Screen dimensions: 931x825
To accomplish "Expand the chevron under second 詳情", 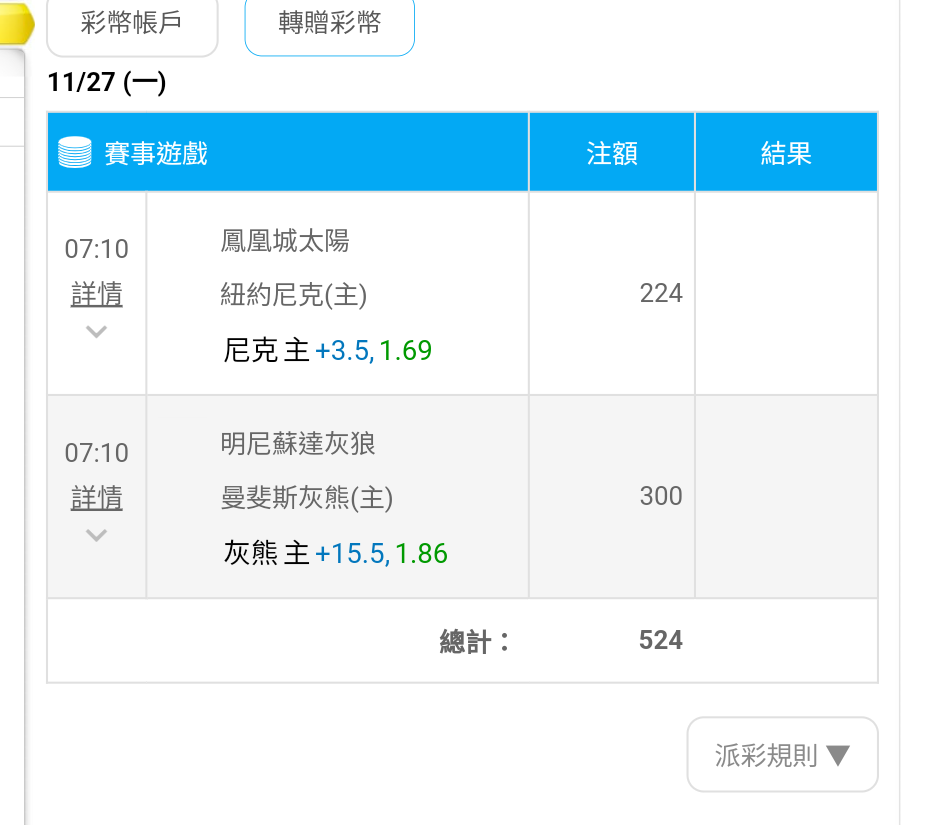I will (96, 535).
